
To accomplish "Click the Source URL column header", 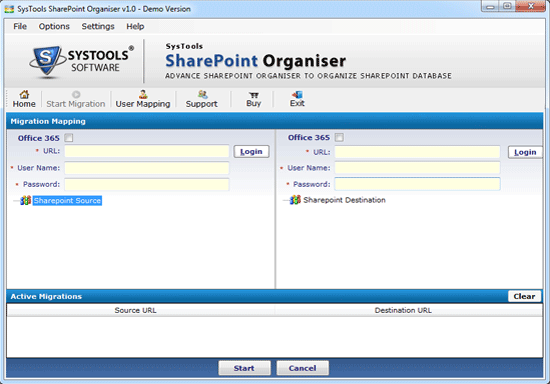I will 135,310.
